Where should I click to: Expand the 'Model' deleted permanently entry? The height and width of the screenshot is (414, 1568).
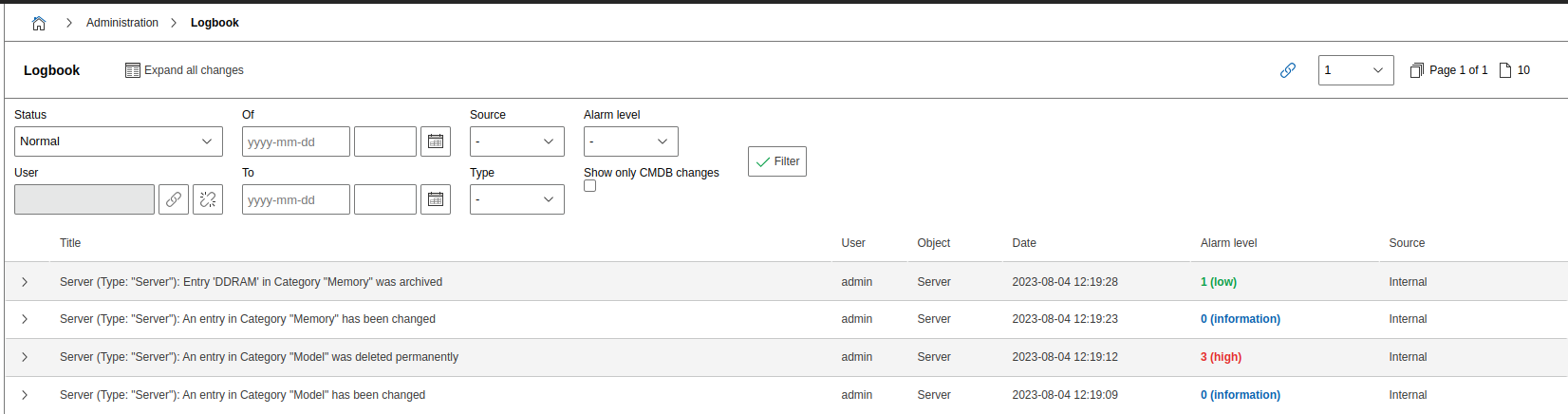pyautogui.click(x=25, y=357)
